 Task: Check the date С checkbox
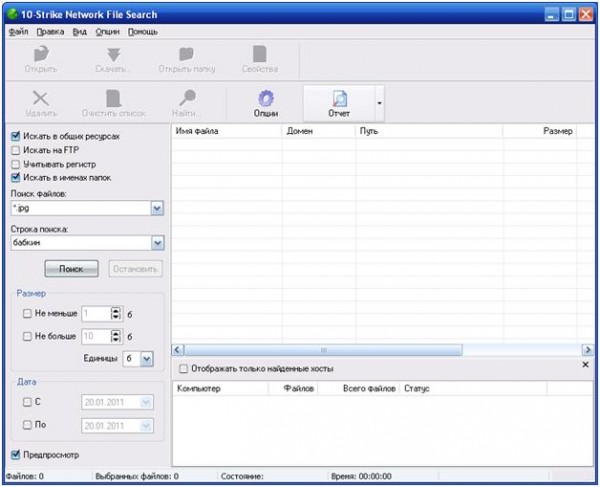click(x=27, y=402)
